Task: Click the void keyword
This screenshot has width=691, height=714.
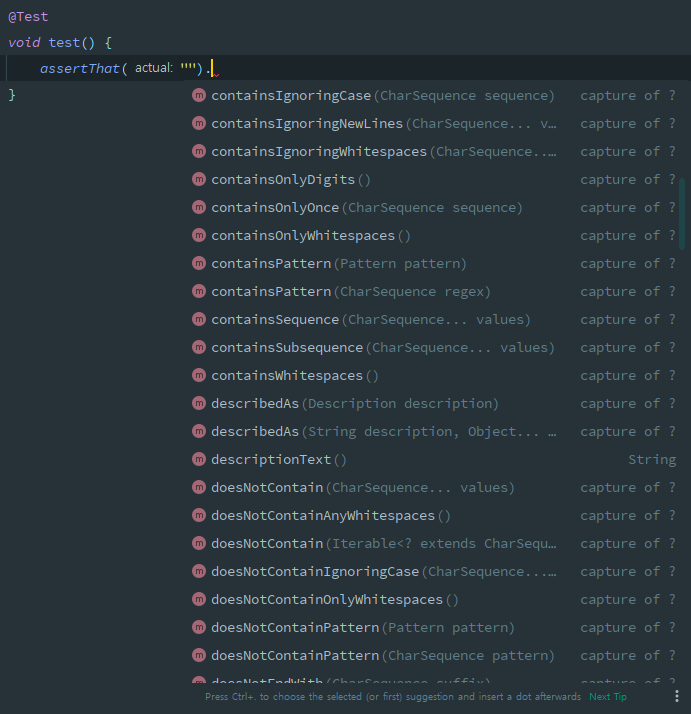Action: tap(24, 43)
